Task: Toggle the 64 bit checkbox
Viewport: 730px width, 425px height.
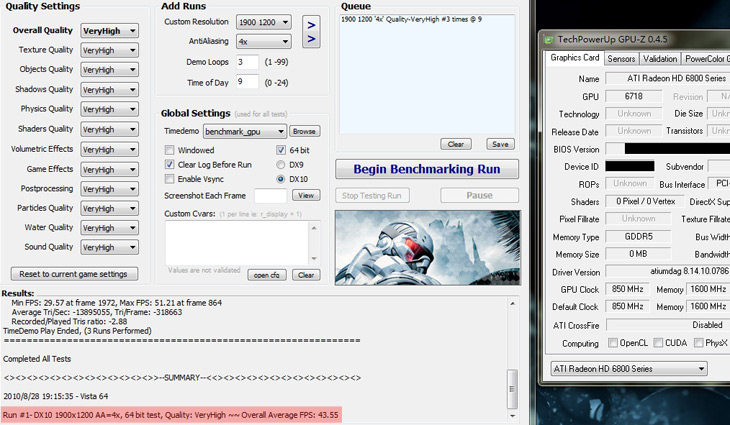Action: tap(281, 150)
